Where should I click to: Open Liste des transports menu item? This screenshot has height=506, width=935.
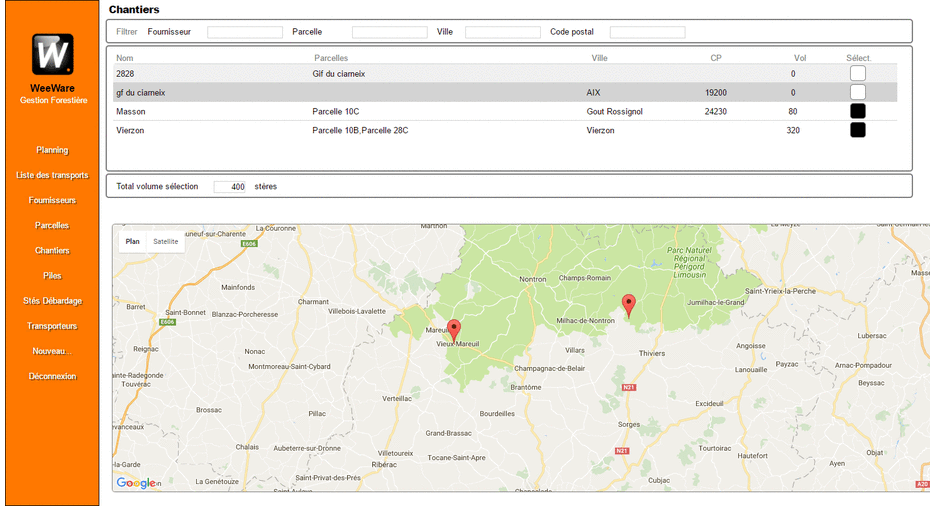click(x=52, y=175)
